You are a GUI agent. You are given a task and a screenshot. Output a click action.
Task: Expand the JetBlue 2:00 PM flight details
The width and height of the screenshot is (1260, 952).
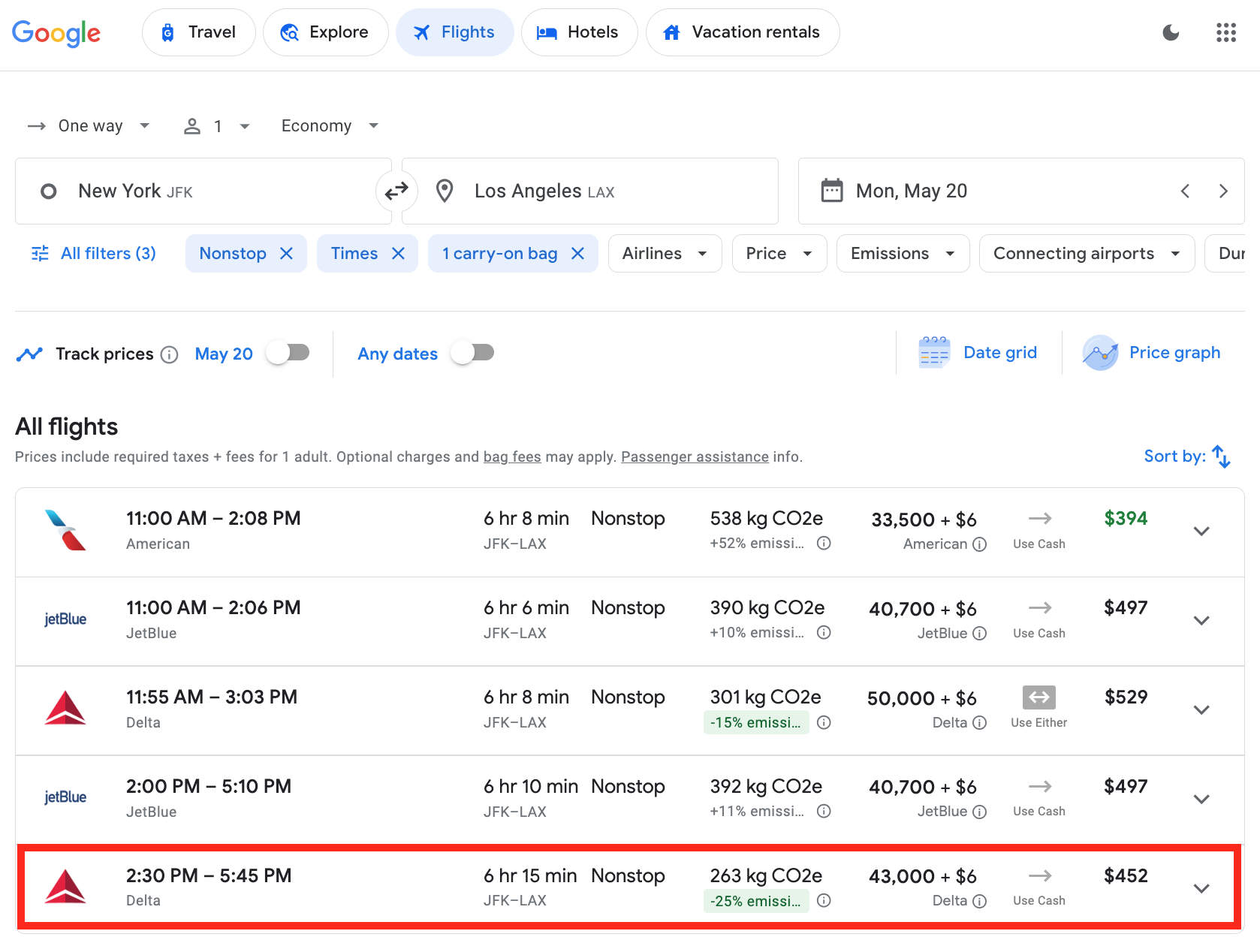1201,800
